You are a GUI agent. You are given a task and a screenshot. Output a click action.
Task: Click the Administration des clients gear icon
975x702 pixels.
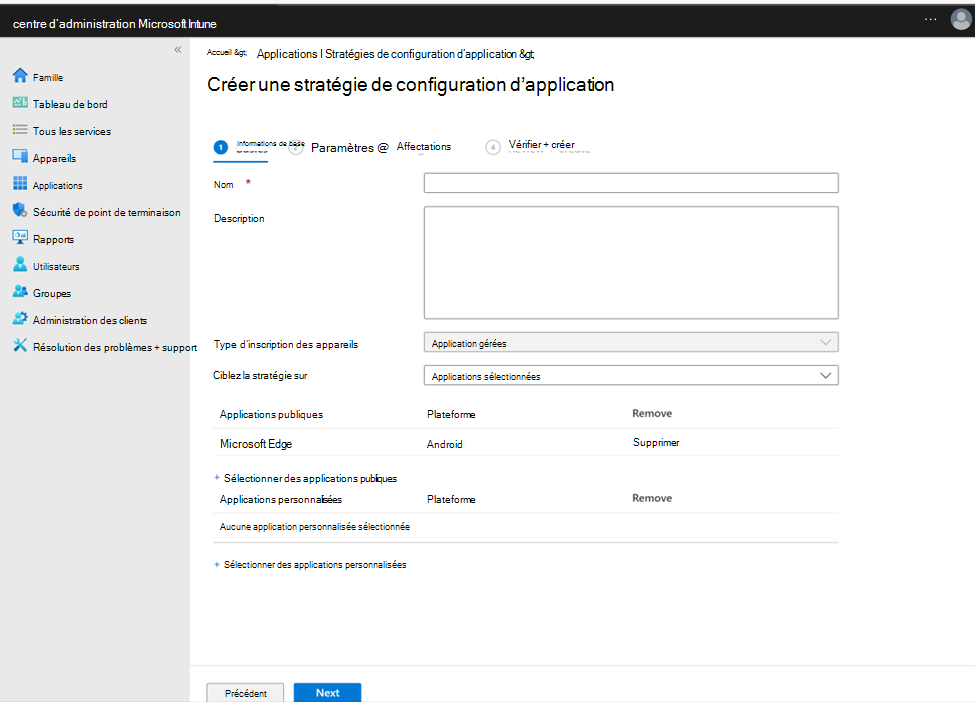[x=20, y=318]
